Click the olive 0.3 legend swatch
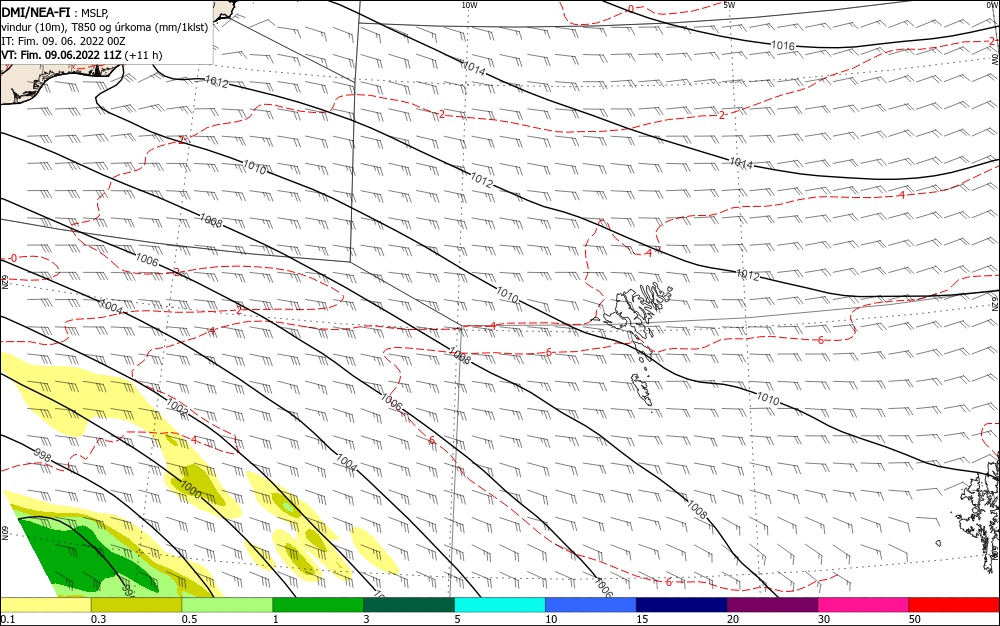The height and width of the screenshot is (626, 1000). coord(136,604)
